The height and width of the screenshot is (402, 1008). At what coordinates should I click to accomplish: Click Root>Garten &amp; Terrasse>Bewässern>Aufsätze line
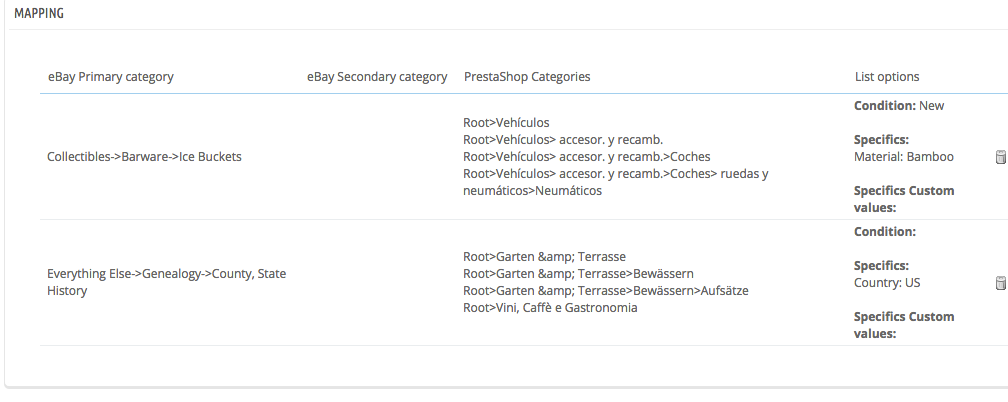click(x=606, y=291)
